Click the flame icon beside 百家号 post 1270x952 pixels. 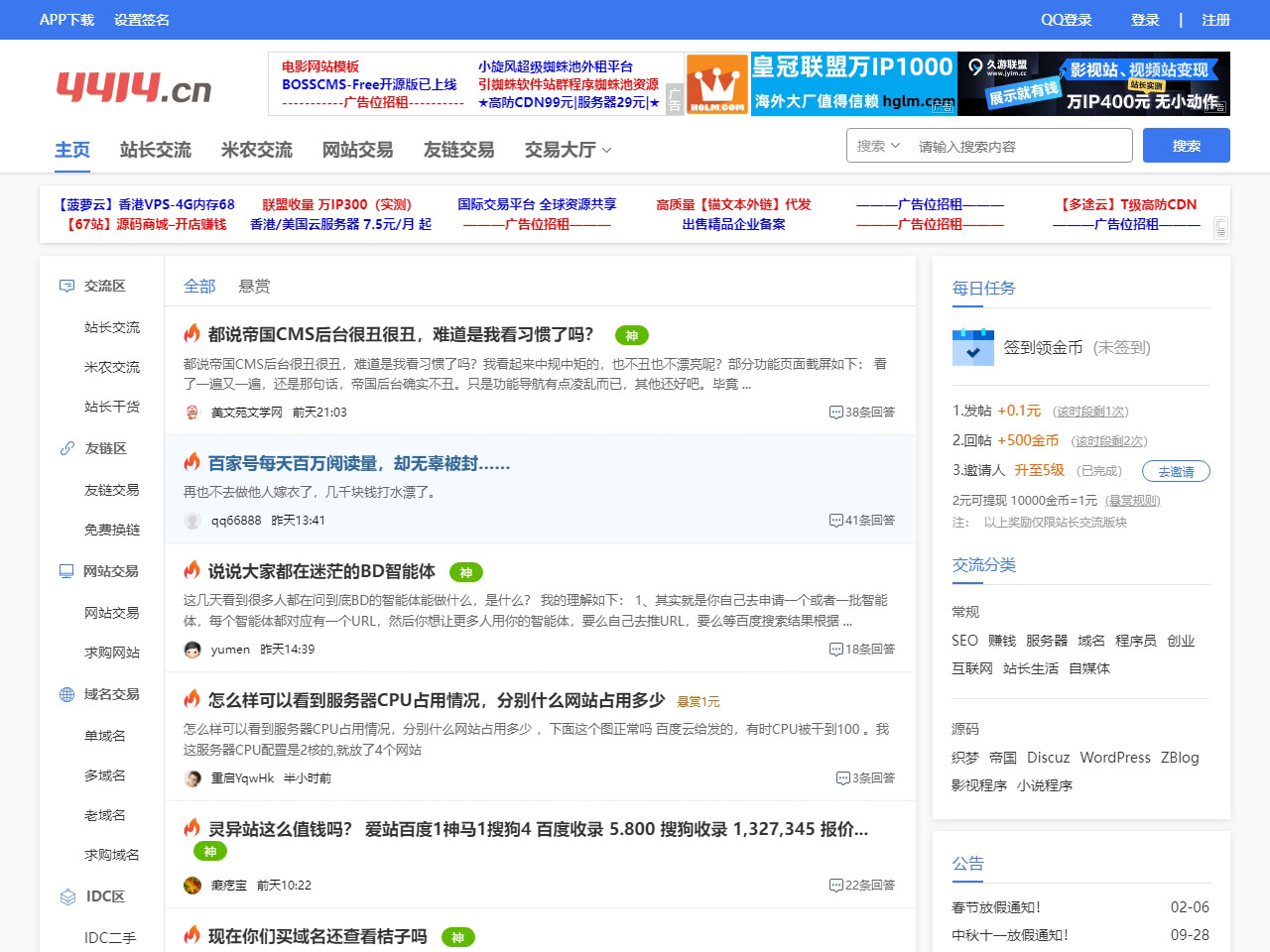[192, 462]
